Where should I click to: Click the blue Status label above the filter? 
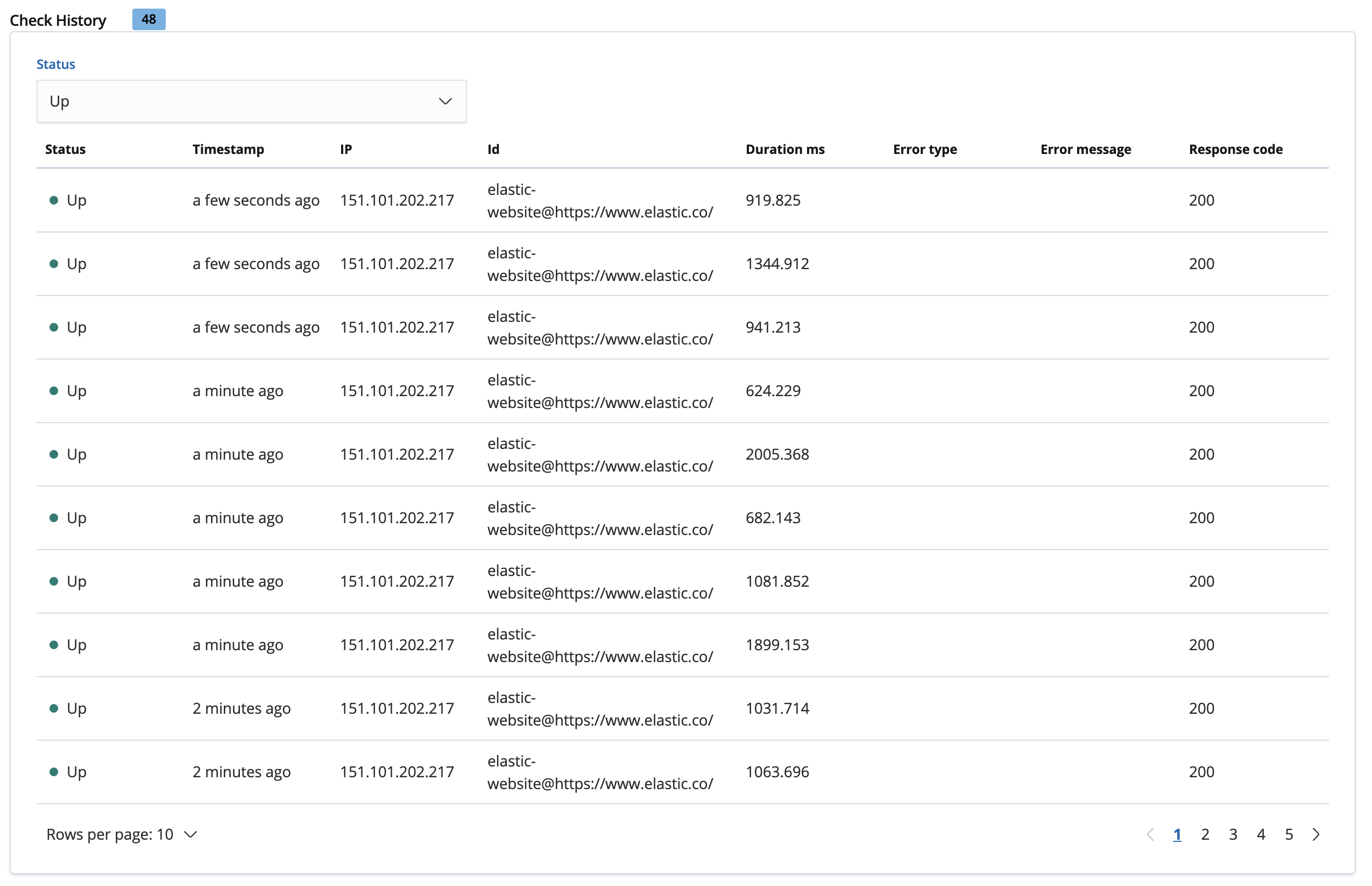pyautogui.click(x=55, y=64)
